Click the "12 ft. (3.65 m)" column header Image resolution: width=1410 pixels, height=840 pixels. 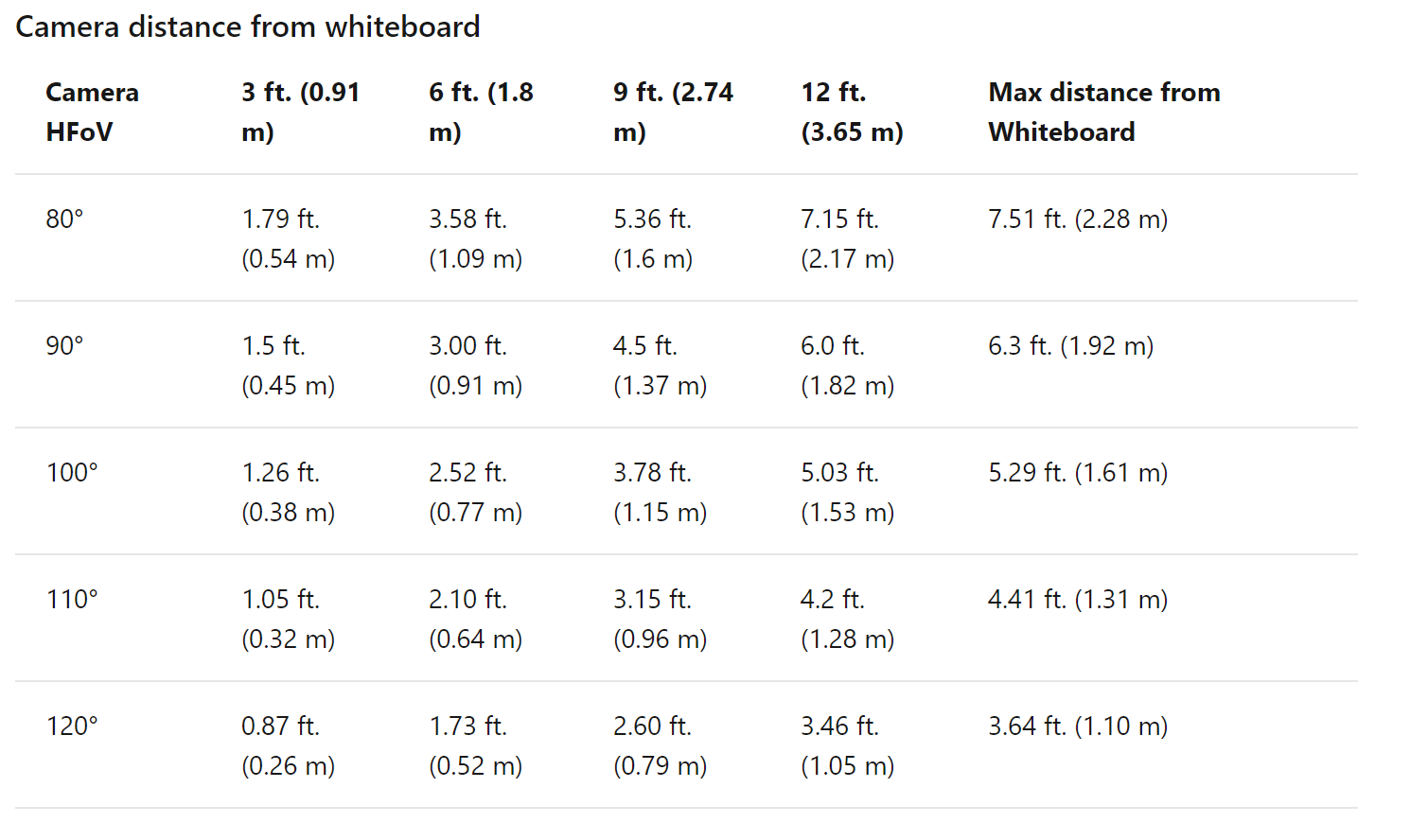click(x=852, y=112)
